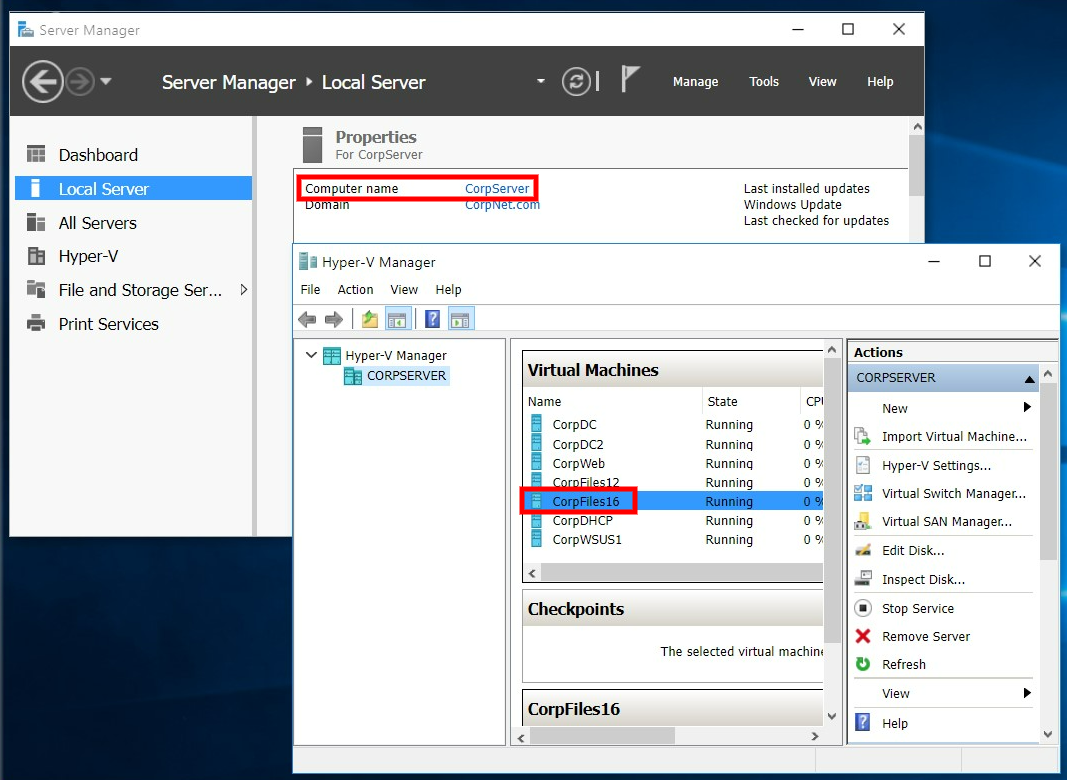The image size is (1067, 780).
Task: Open the Help menu in Server Manager
Action: tap(879, 82)
